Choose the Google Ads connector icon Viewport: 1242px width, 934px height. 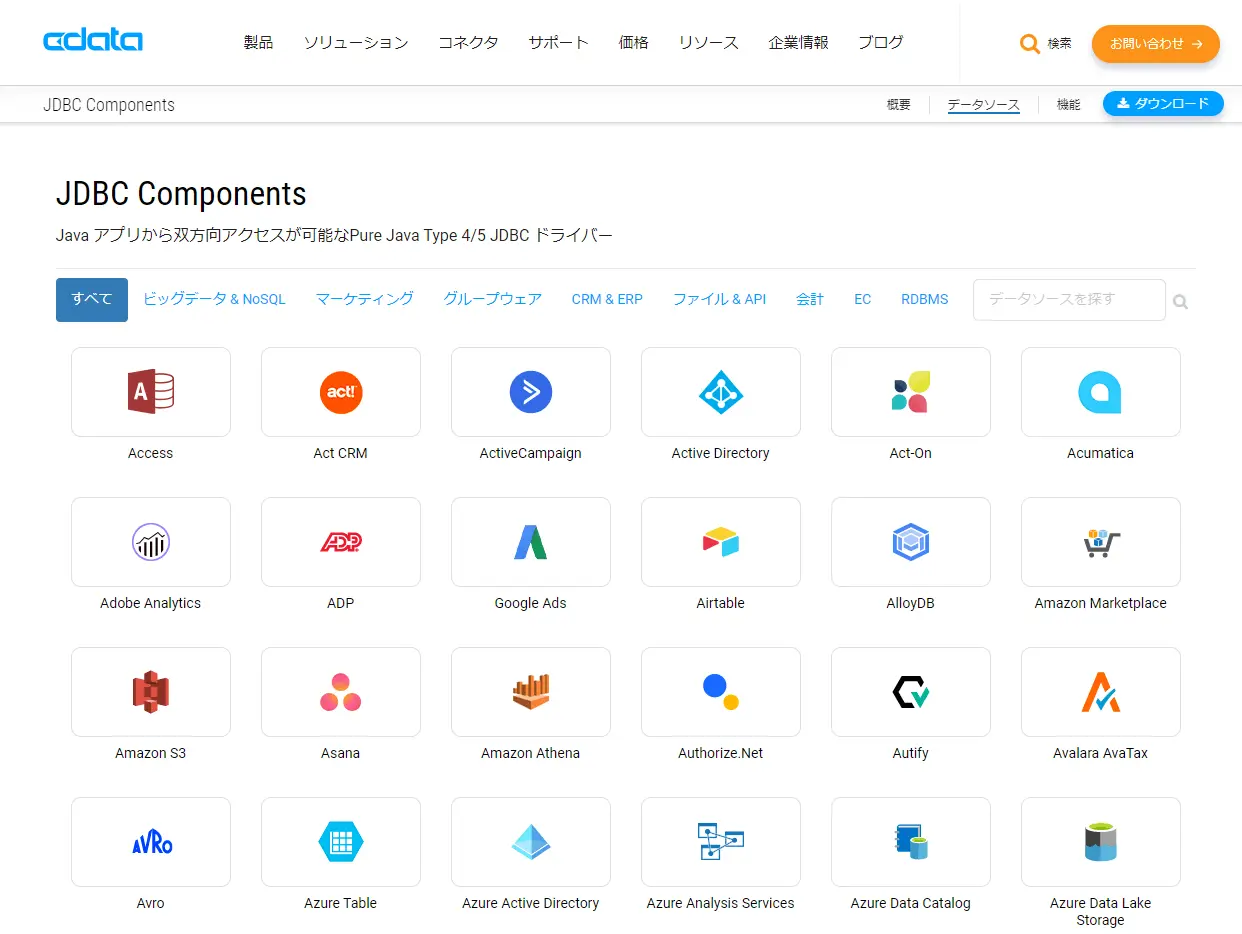531,542
